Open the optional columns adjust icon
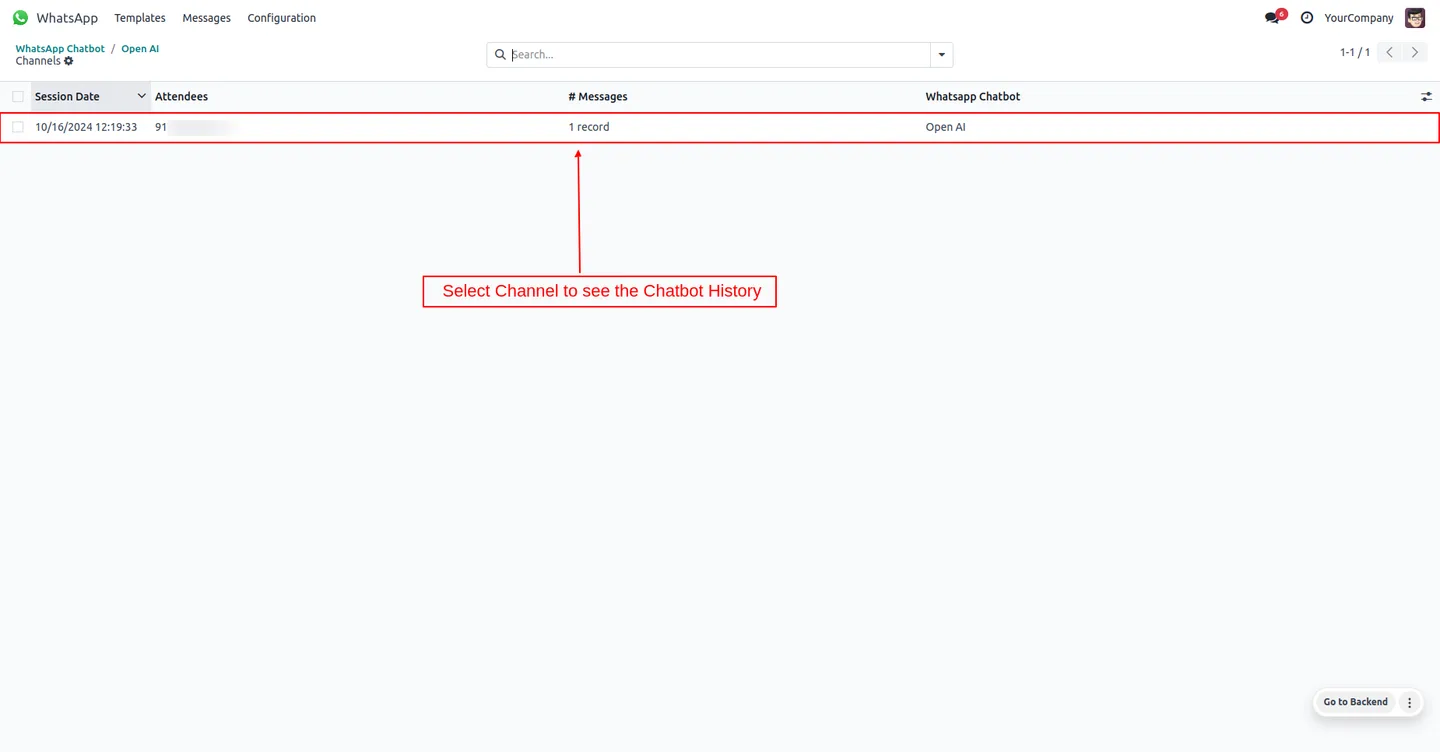 [1426, 97]
